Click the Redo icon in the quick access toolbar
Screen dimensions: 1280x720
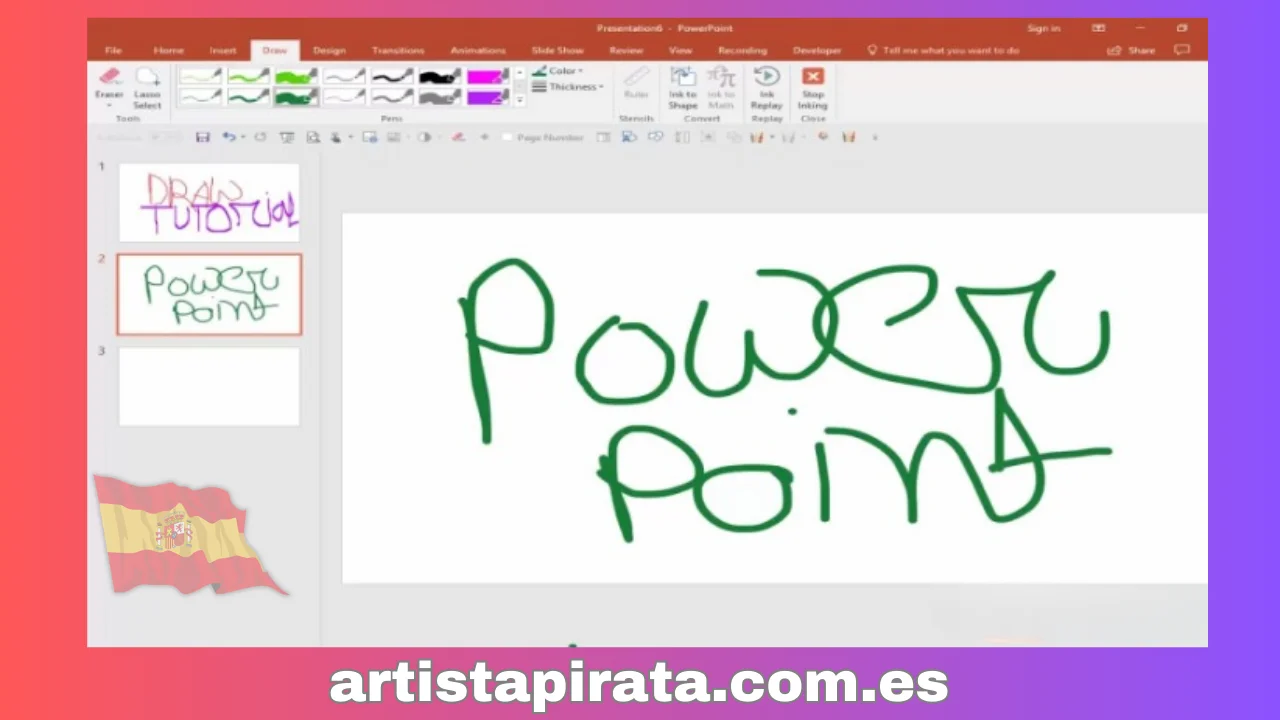[x=261, y=137]
